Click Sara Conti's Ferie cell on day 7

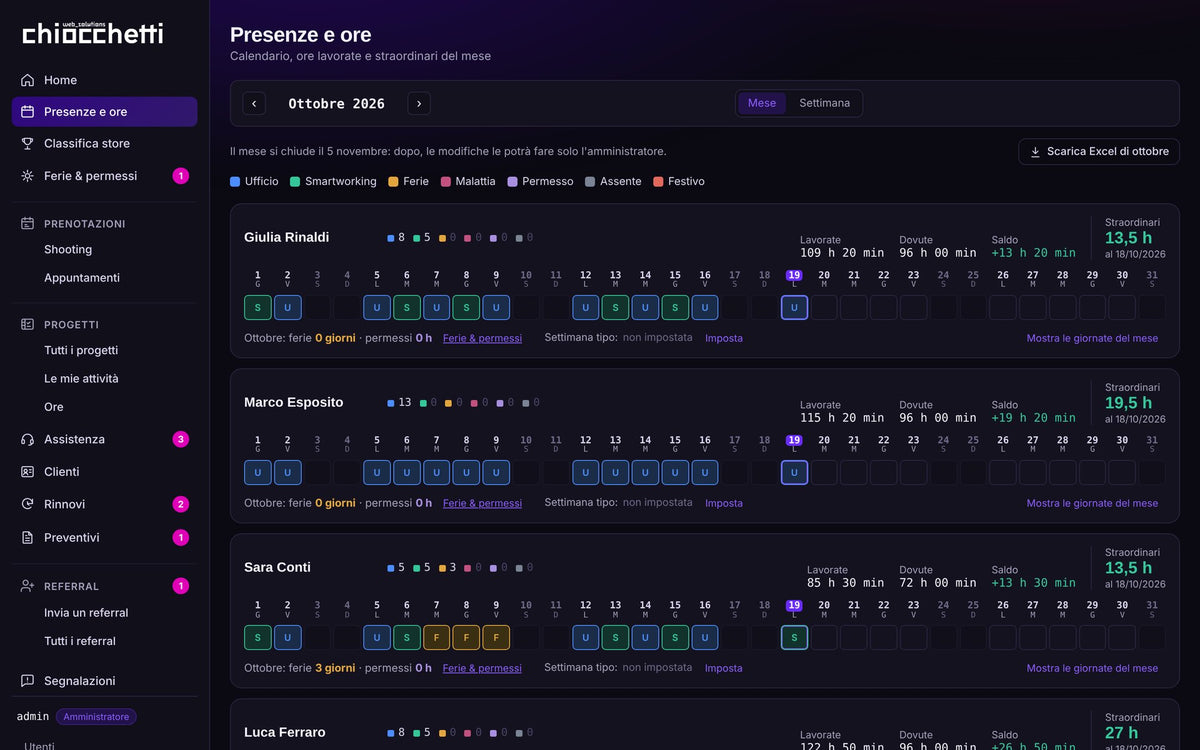tap(436, 637)
